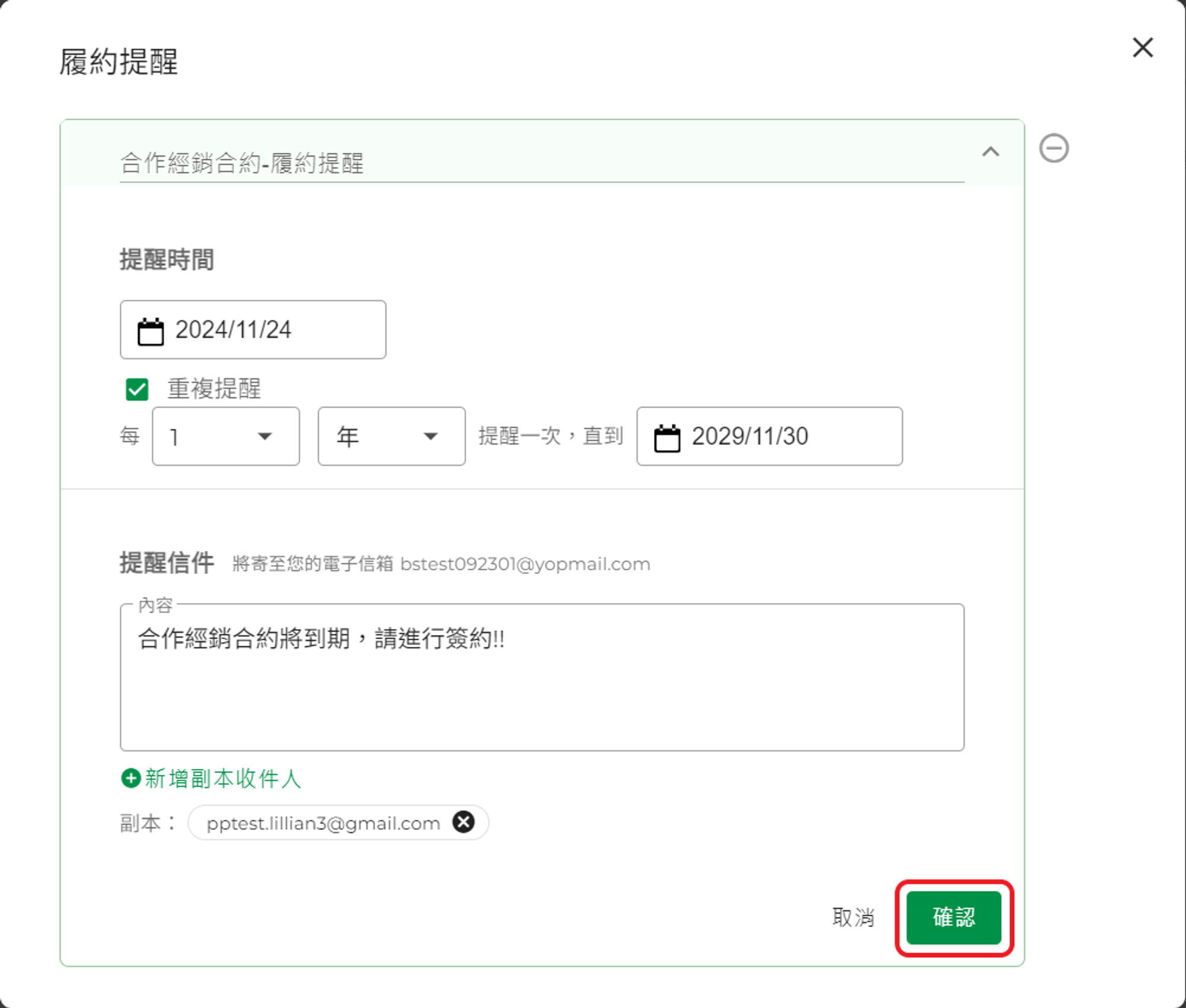The image size is (1186, 1008).
Task: Open calendar icon for the 2029/11/30 end date
Action: (667, 438)
